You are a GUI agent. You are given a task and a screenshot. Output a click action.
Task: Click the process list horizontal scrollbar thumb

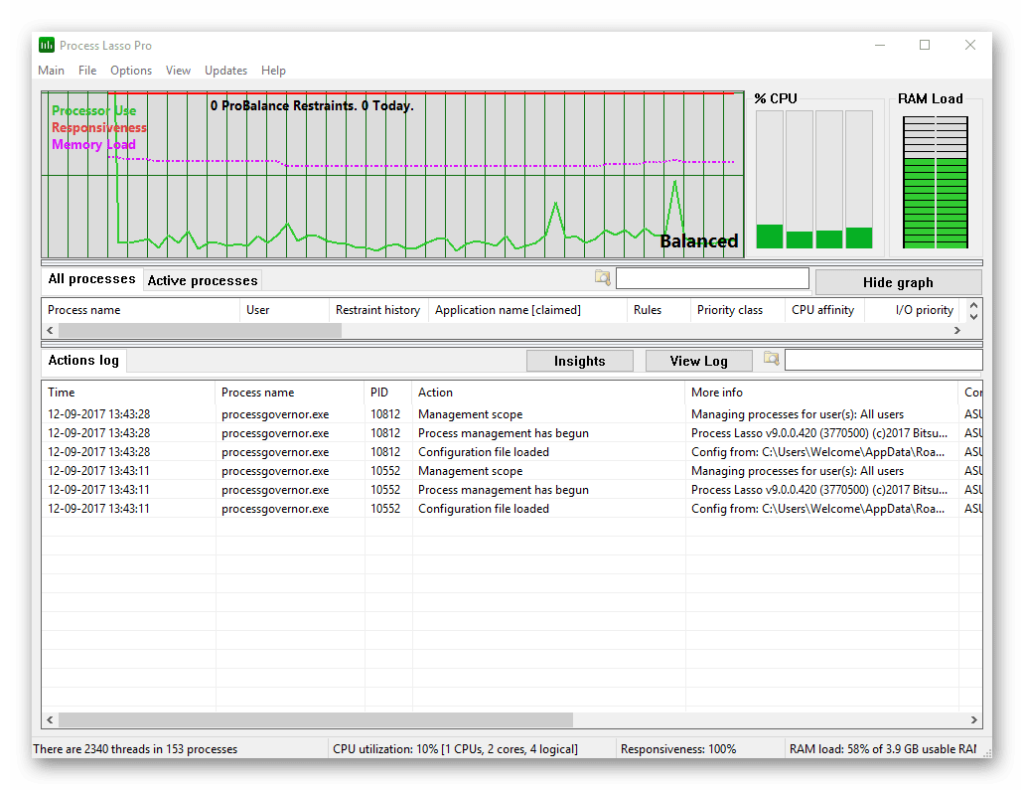click(200, 330)
